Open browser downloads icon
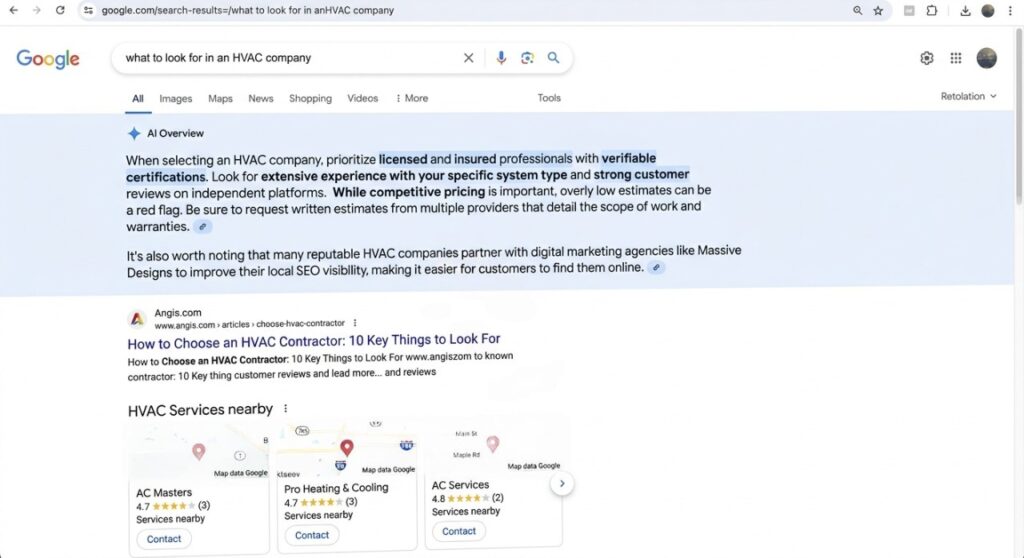The height and width of the screenshot is (558, 1024). coord(965,10)
